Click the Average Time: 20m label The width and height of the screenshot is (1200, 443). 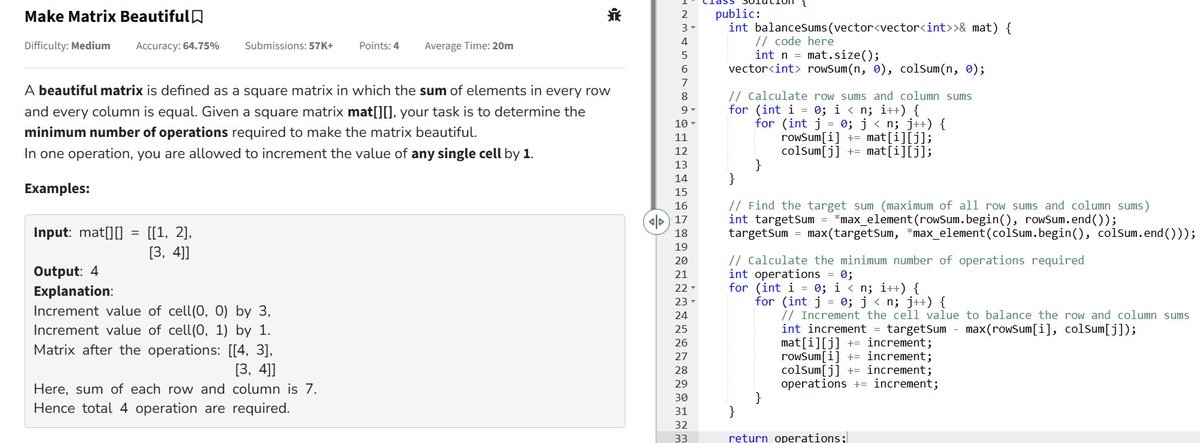pos(469,46)
